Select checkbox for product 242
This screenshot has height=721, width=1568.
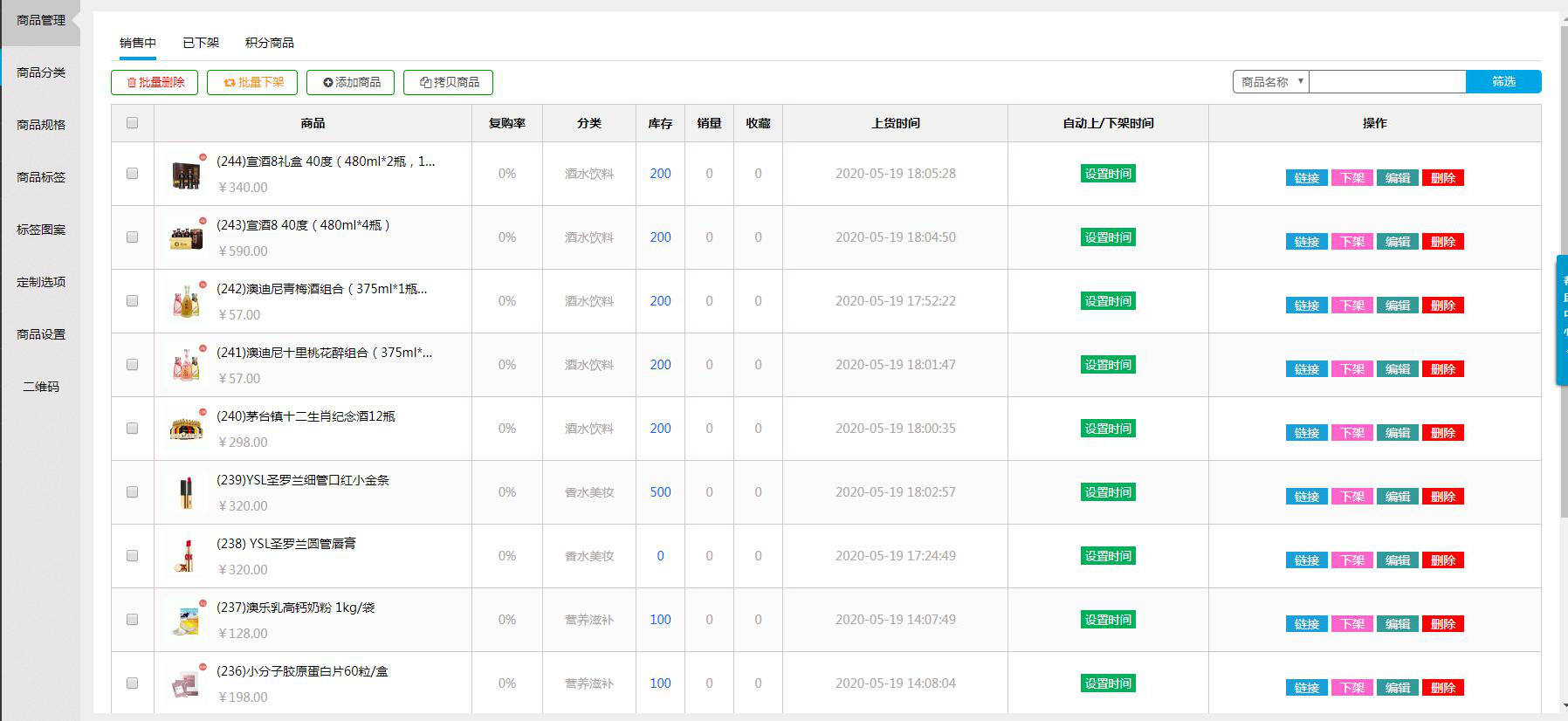coord(132,301)
